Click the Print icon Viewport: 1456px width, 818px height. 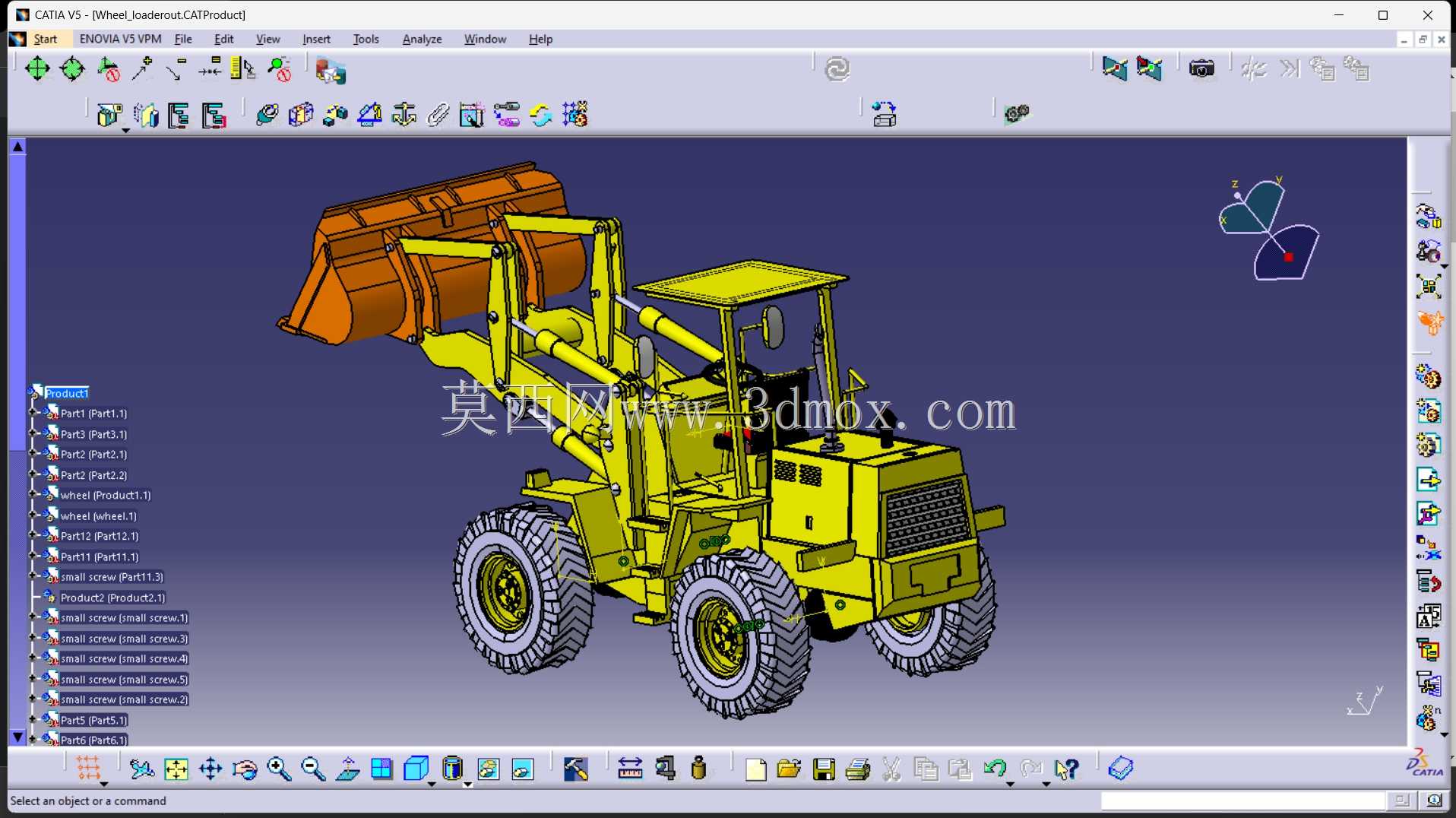pos(858,769)
